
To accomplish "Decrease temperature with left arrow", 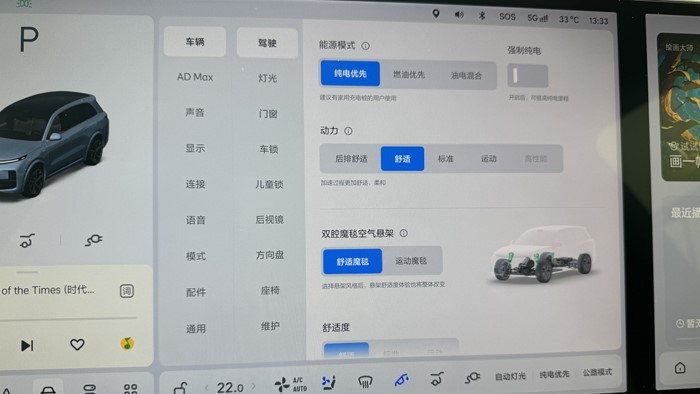I will 207,387.
